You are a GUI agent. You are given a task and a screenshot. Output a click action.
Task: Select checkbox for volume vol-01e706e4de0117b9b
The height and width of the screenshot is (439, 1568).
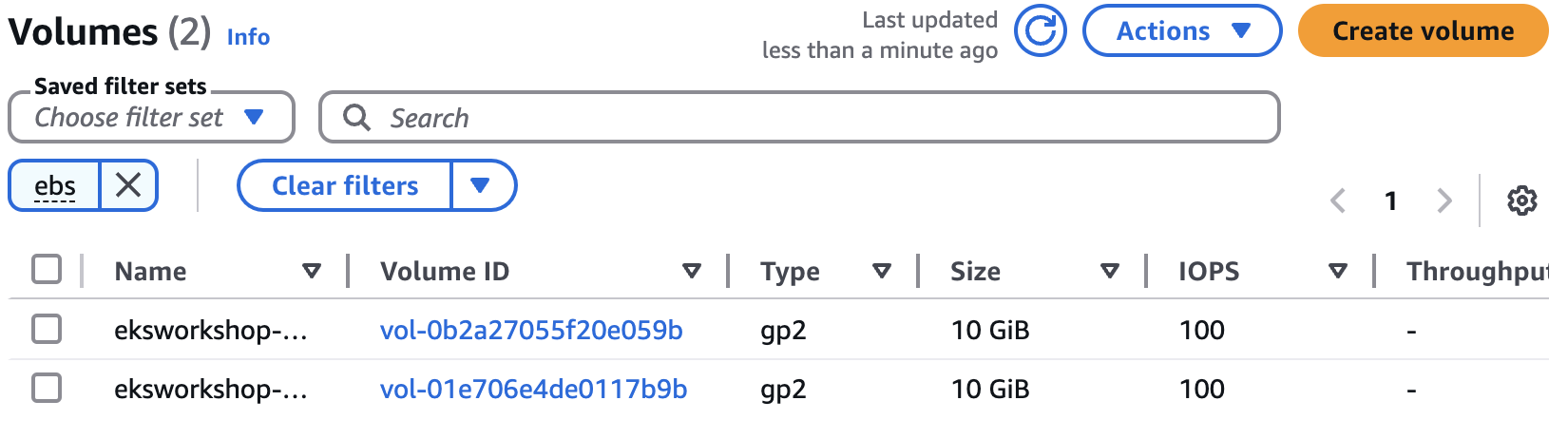point(47,389)
